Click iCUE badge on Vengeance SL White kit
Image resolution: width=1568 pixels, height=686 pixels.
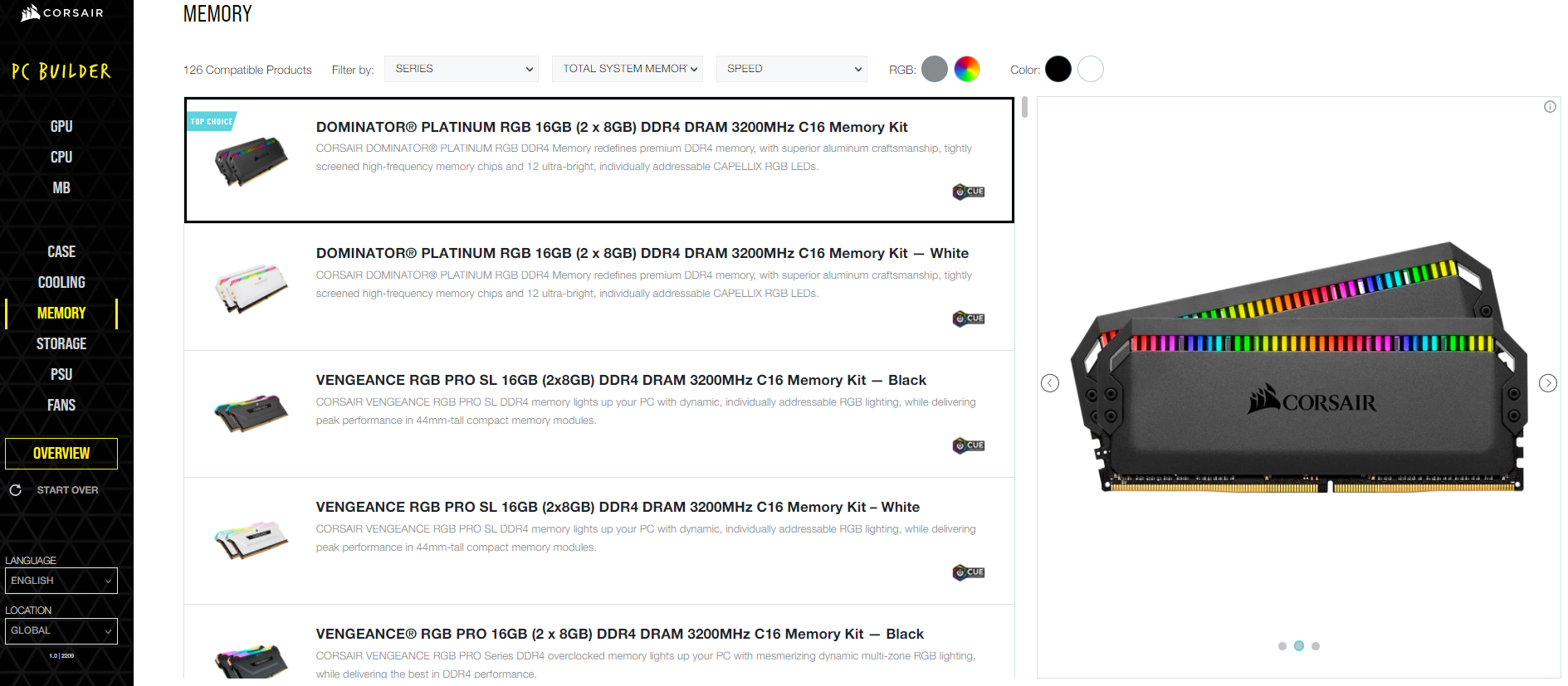coord(969,572)
